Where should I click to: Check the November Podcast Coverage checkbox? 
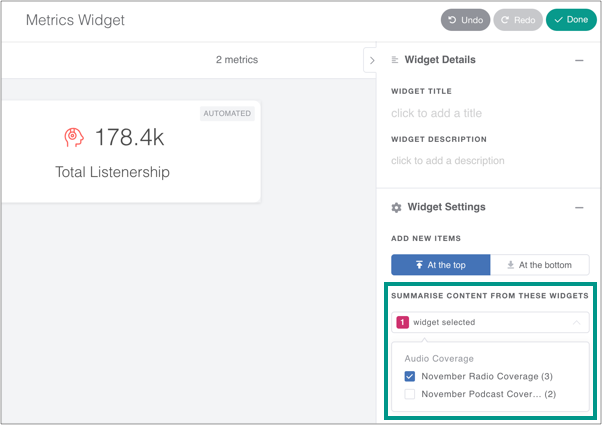point(410,394)
